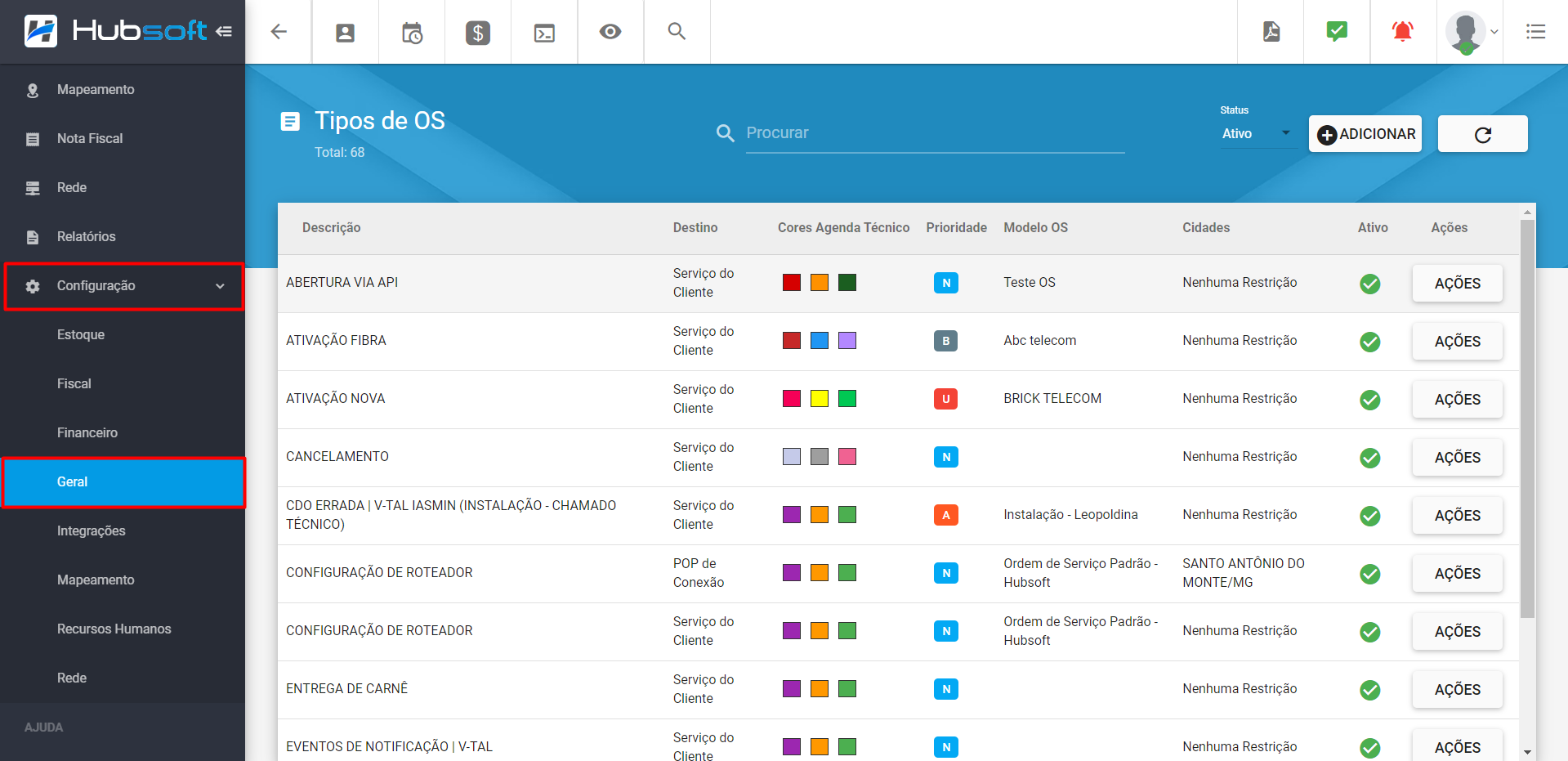Sort by Descrição column header
Viewport: 1568px width, 761px height.
(331, 228)
